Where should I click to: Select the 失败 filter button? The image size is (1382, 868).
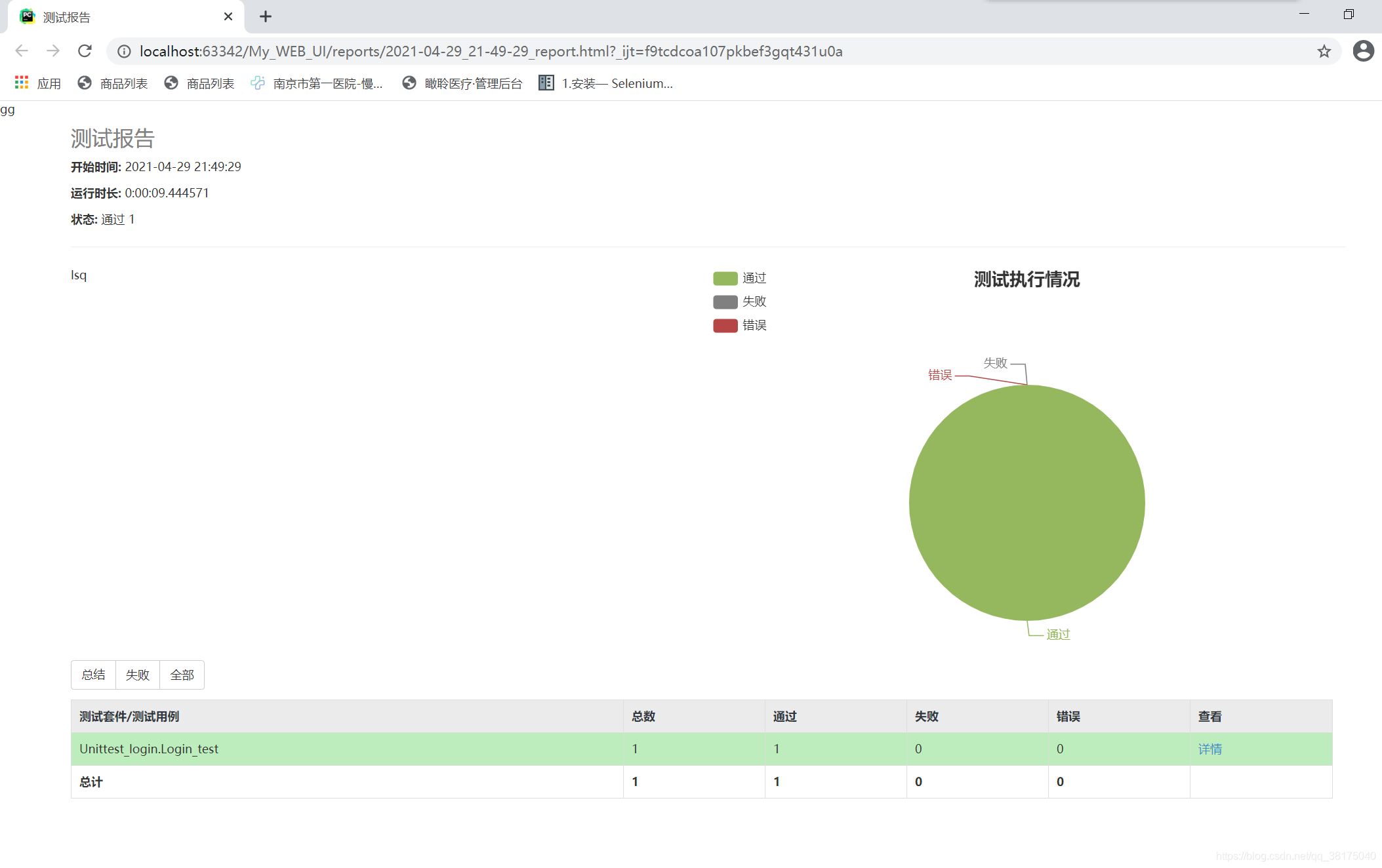[x=138, y=675]
